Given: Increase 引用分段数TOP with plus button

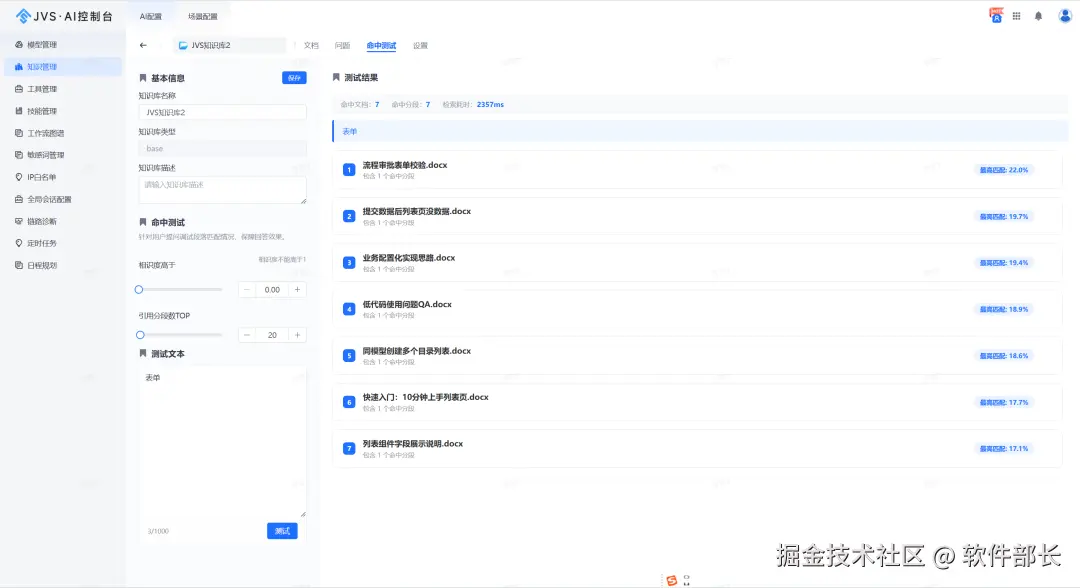Looking at the screenshot, I should [298, 335].
